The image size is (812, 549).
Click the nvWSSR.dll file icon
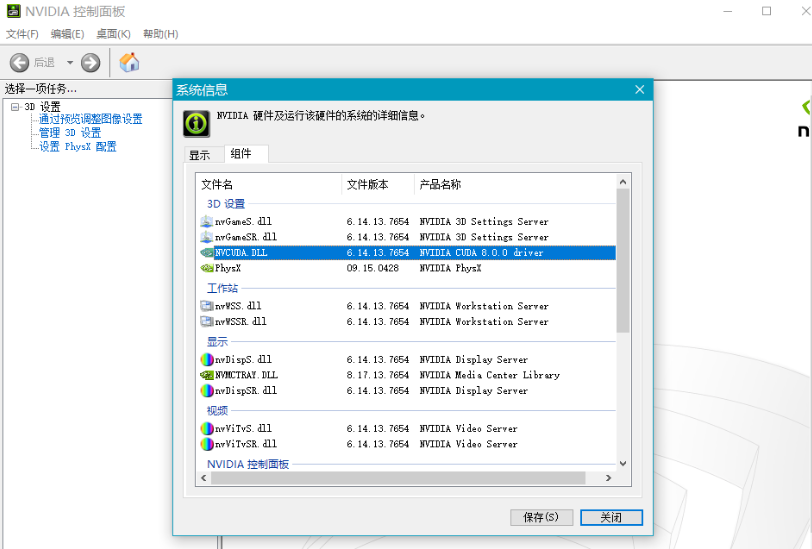[207, 322]
